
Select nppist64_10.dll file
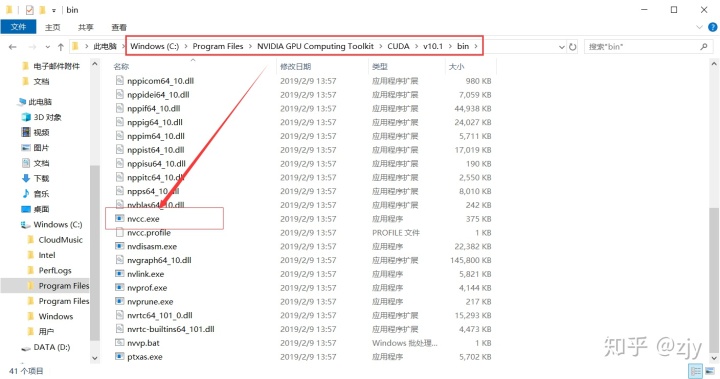coord(156,150)
